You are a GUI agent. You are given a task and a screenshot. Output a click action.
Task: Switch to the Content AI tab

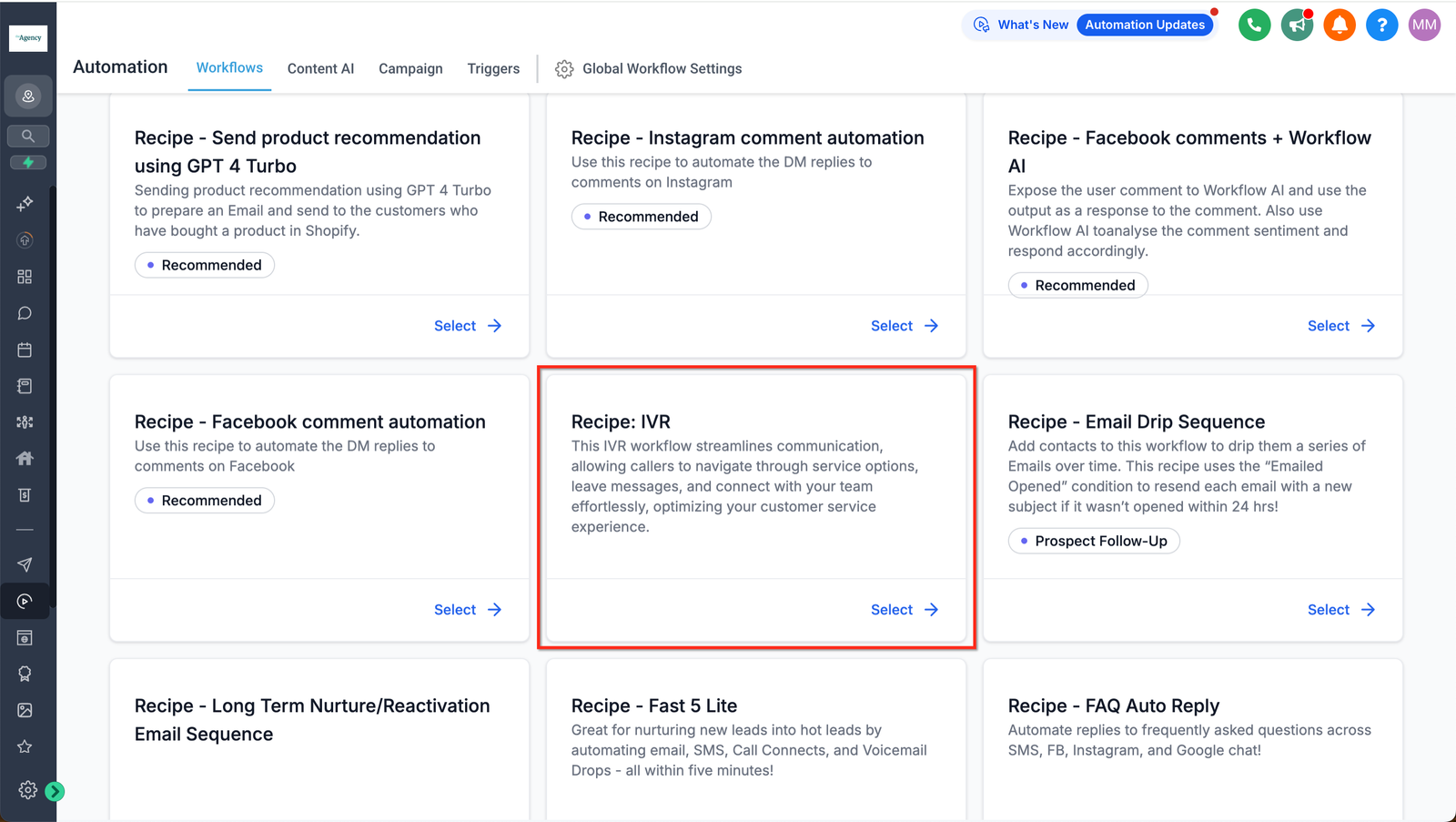pyautogui.click(x=320, y=68)
